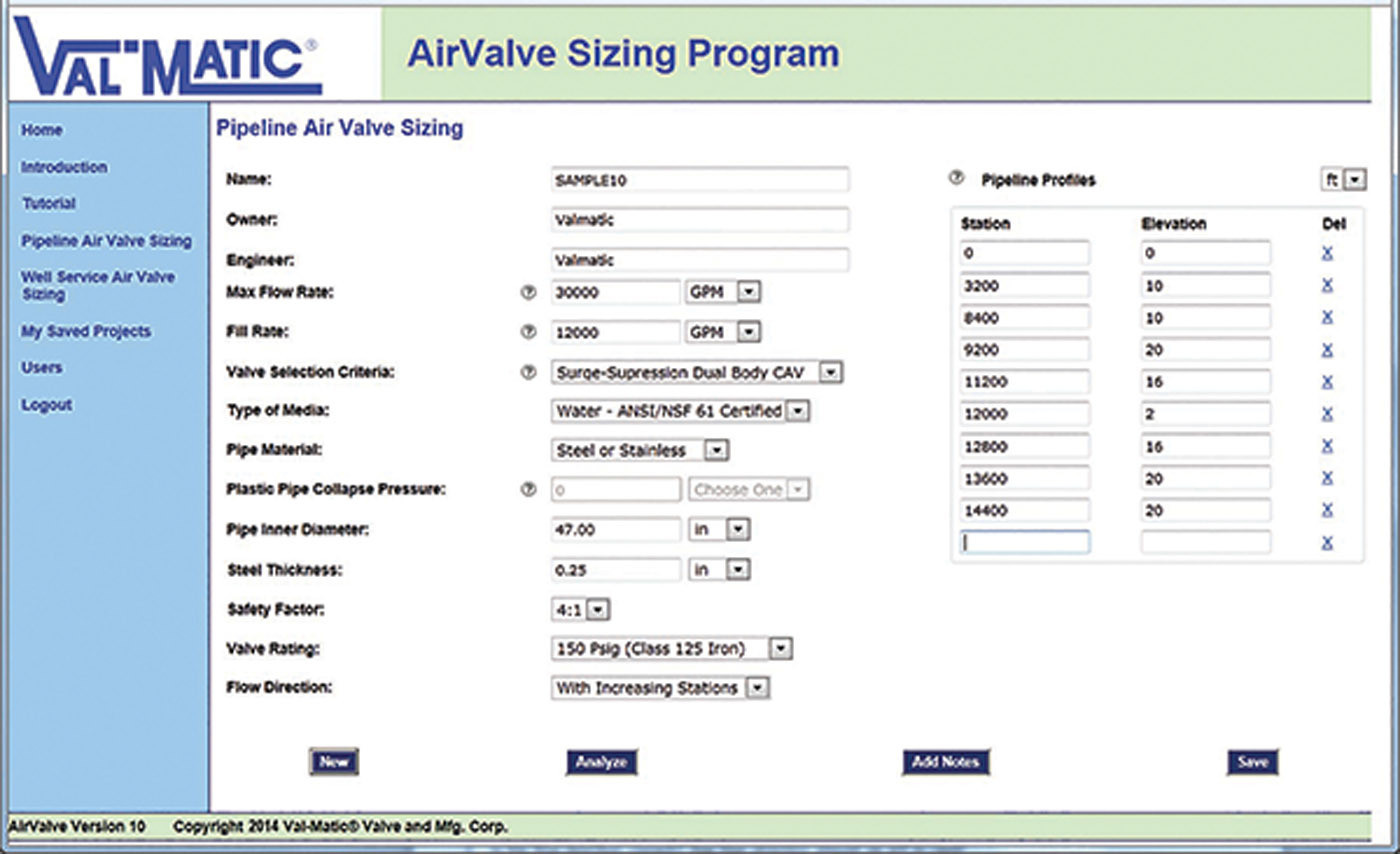Click the Save button
The width and height of the screenshot is (1400, 854).
tap(1253, 762)
